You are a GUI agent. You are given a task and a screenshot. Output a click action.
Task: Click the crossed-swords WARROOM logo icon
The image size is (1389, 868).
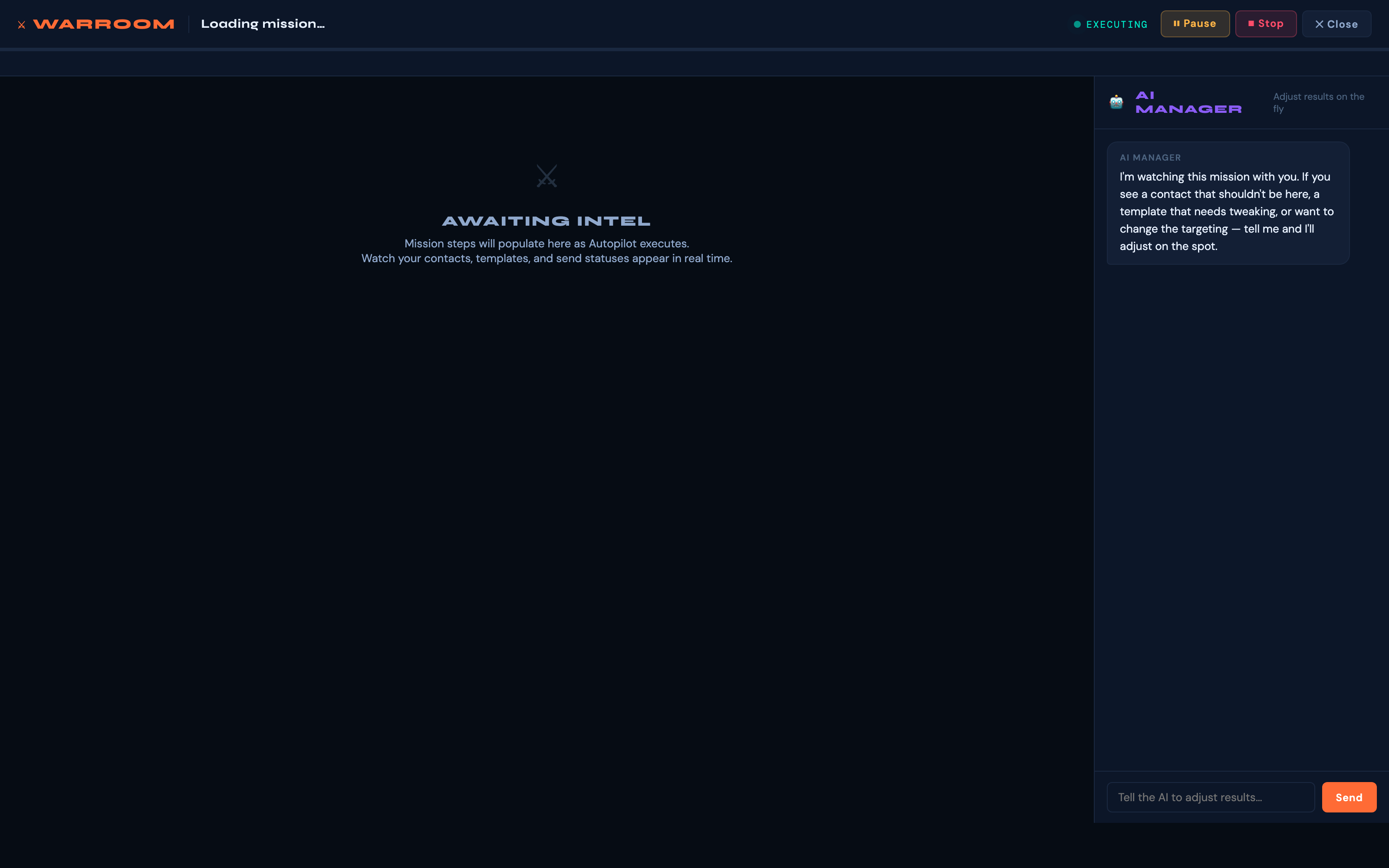(x=22, y=24)
